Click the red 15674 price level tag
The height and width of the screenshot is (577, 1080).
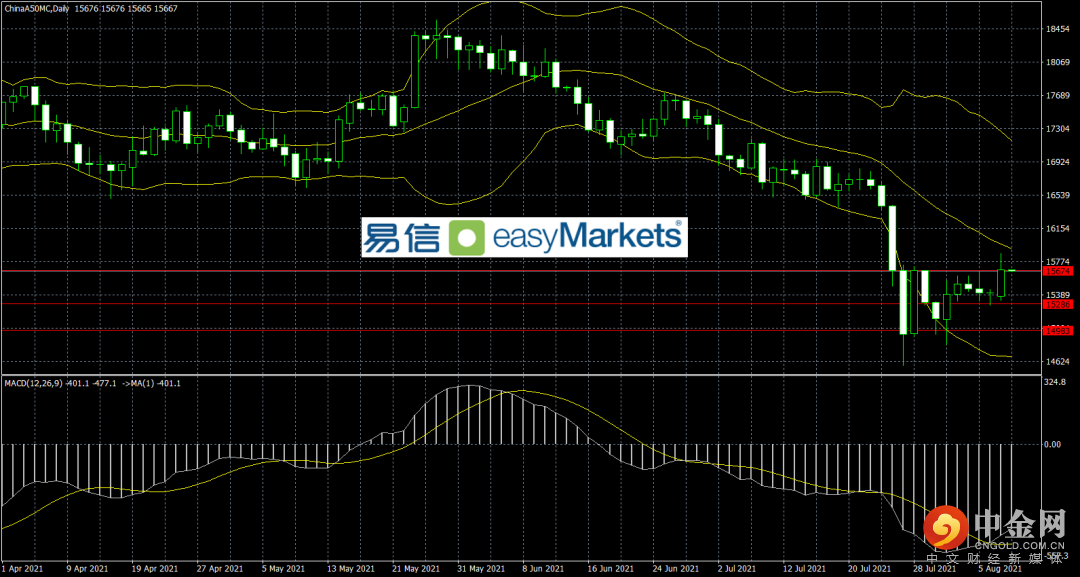[x=1056, y=271]
